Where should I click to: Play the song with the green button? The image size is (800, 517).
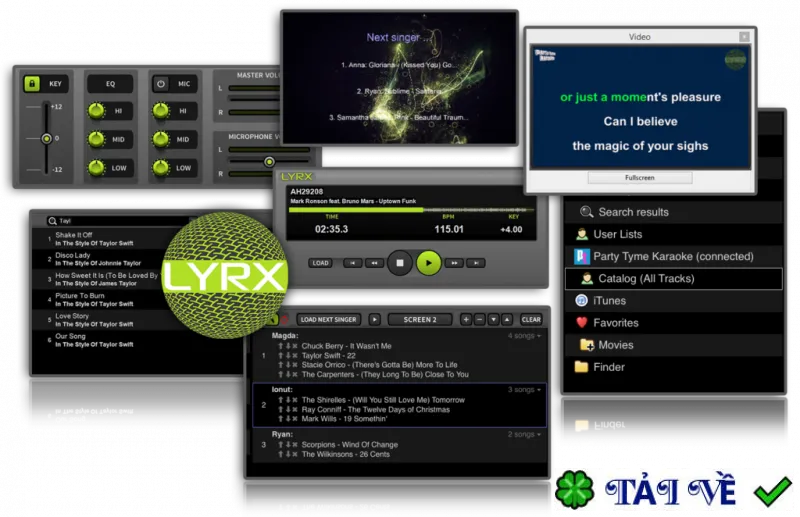click(429, 263)
